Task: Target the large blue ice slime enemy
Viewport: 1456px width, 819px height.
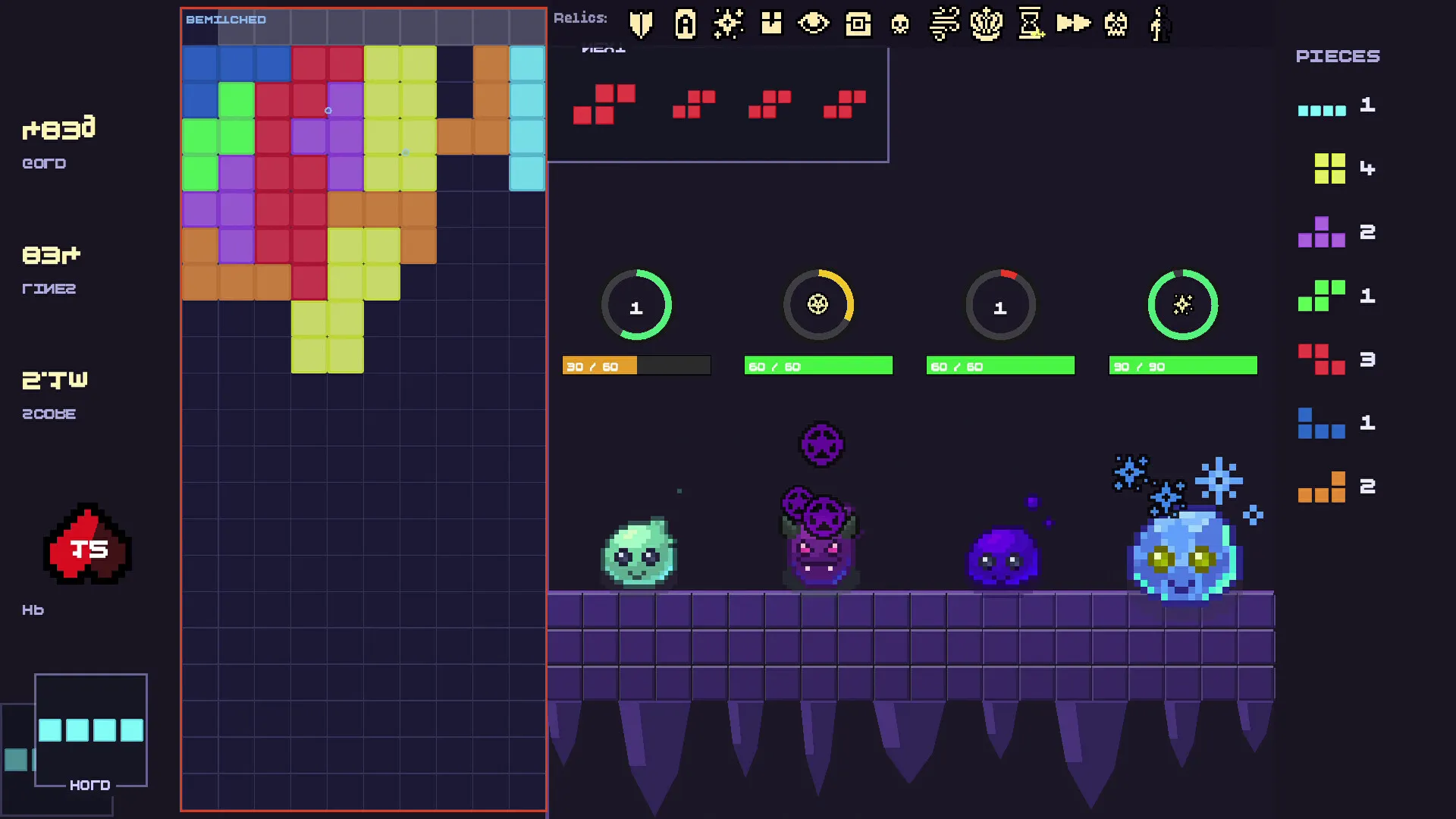Action: click(x=1184, y=556)
